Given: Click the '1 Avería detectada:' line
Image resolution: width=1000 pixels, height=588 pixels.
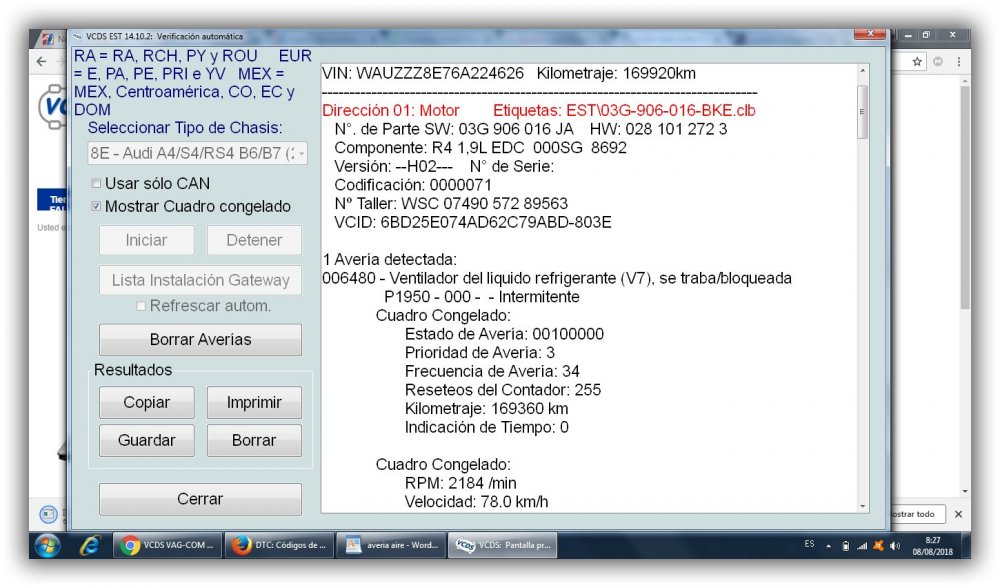Looking at the screenshot, I should click(x=389, y=260).
